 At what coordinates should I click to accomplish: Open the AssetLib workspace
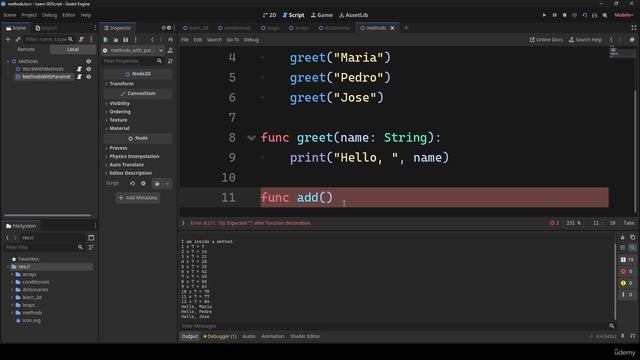pos(353,15)
